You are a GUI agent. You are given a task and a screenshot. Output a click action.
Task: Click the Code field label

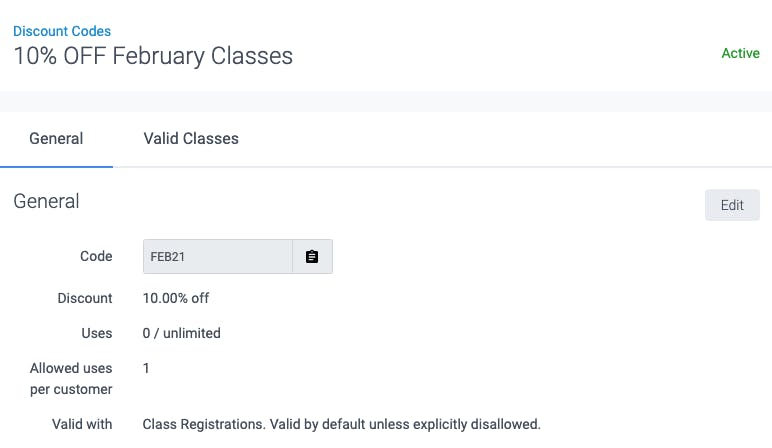click(96, 256)
